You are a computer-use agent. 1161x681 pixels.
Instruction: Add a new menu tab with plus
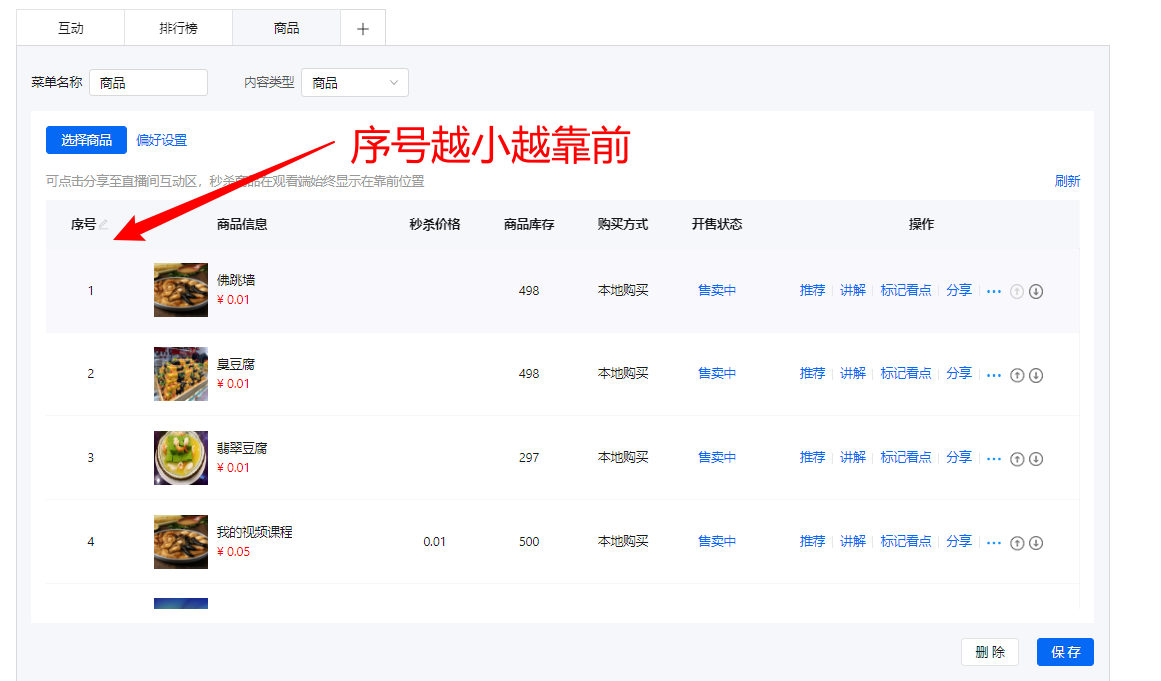363,29
